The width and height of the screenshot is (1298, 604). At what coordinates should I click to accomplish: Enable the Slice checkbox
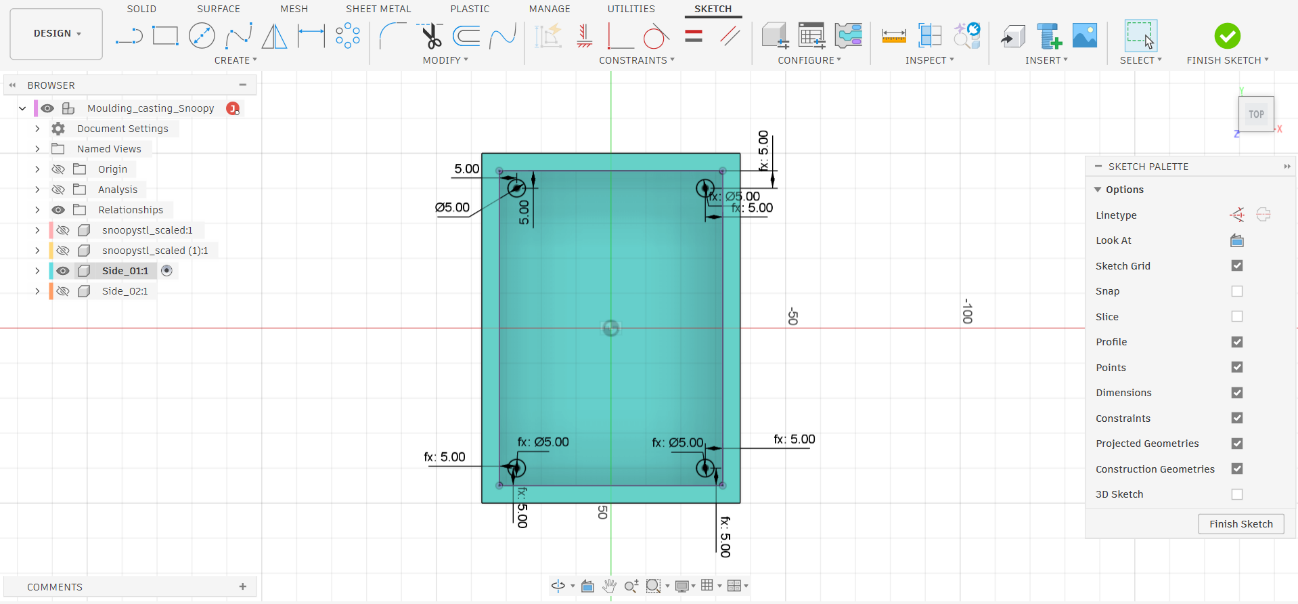tap(1237, 316)
